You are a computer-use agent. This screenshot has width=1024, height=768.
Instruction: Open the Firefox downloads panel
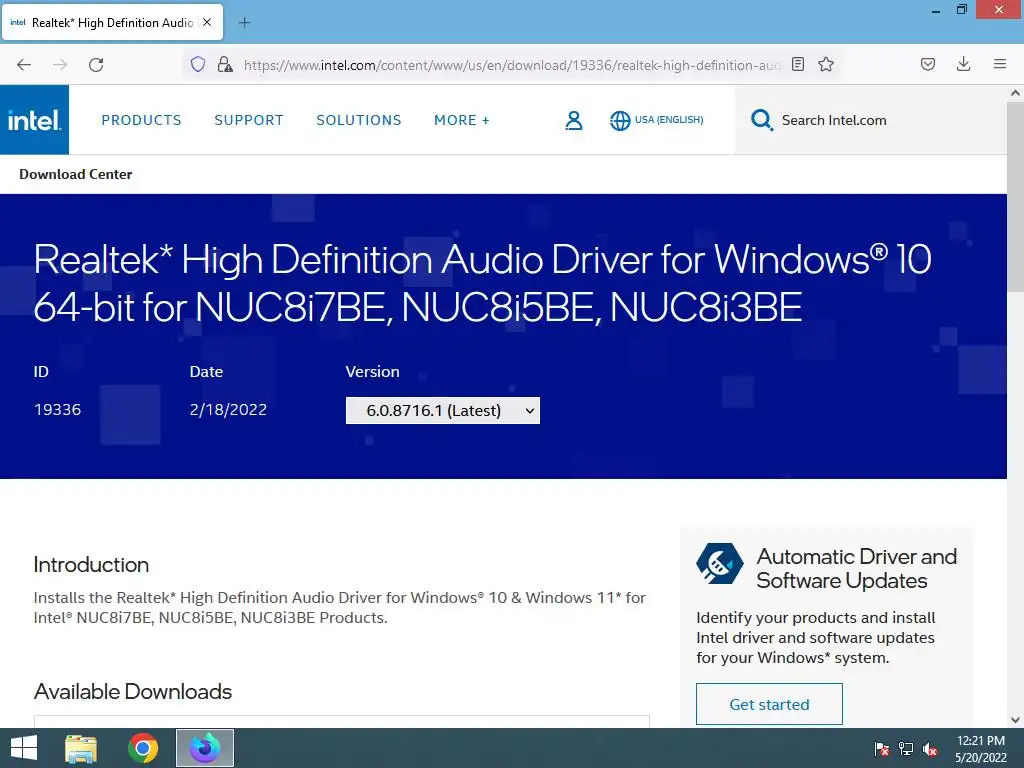tap(963, 64)
